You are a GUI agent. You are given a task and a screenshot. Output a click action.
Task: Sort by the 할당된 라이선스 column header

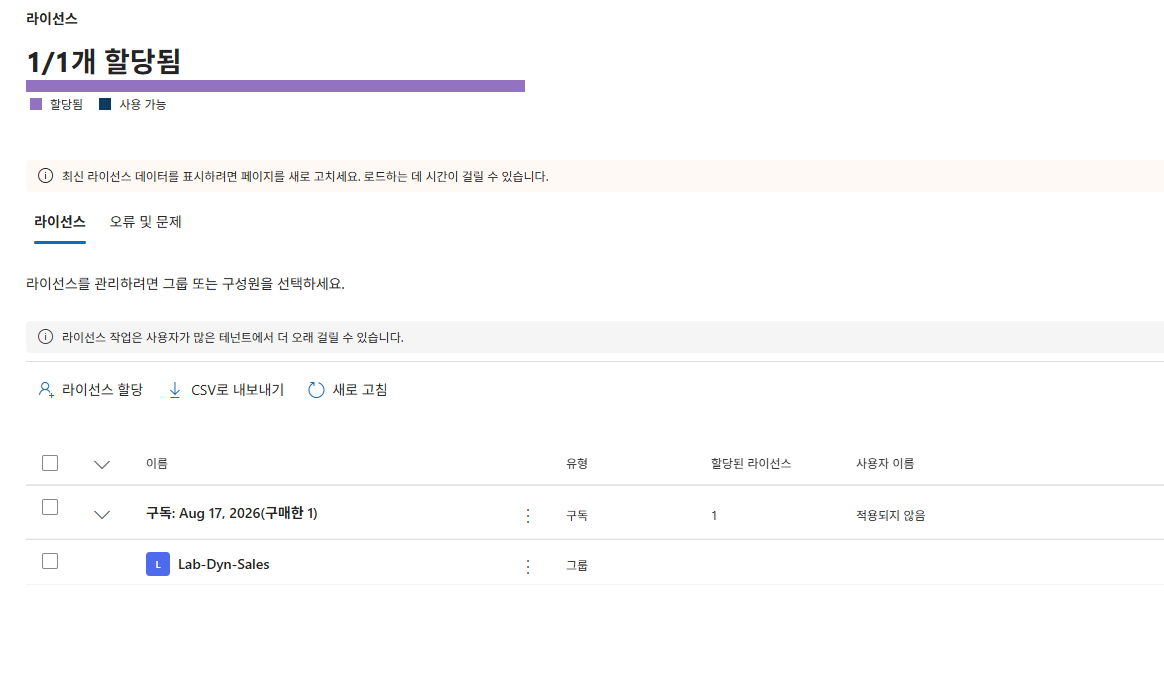[x=751, y=463]
